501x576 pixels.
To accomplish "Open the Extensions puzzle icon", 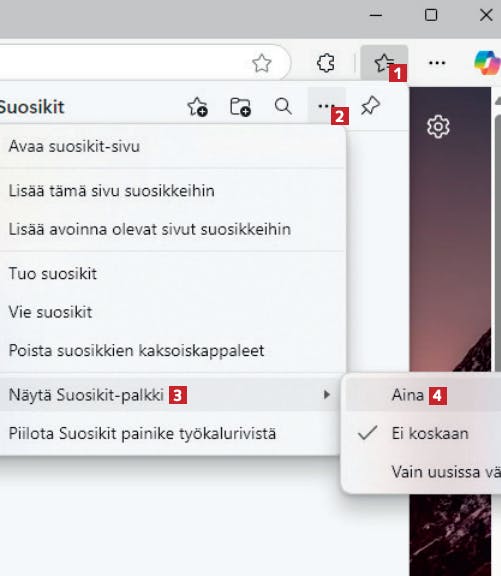I will (325, 63).
